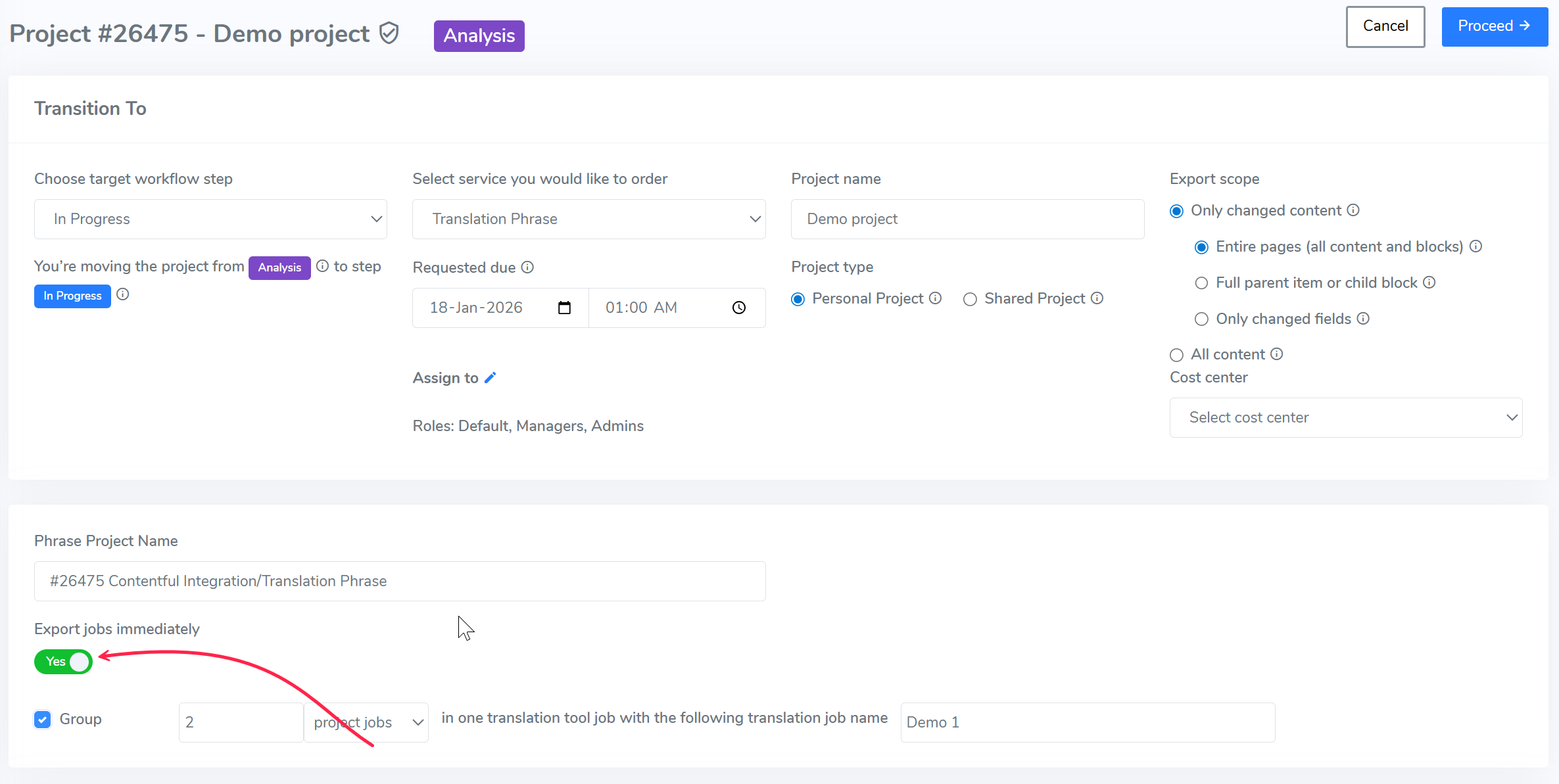Click the Proceed button
The image size is (1559, 784).
(1494, 26)
